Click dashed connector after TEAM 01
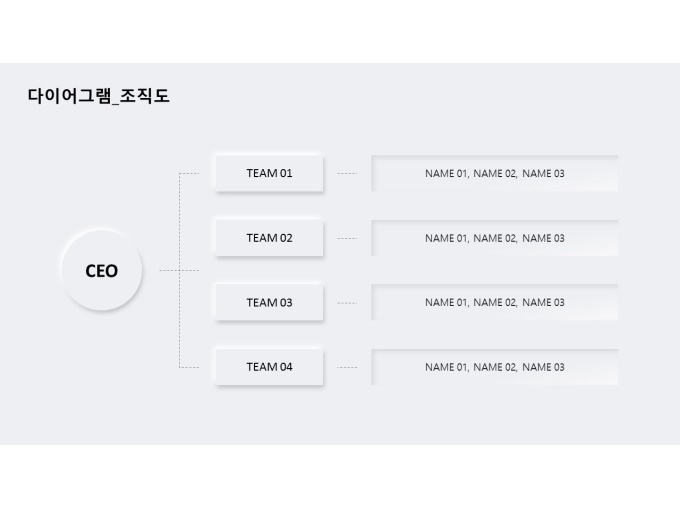The width and height of the screenshot is (680, 510). (347, 173)
